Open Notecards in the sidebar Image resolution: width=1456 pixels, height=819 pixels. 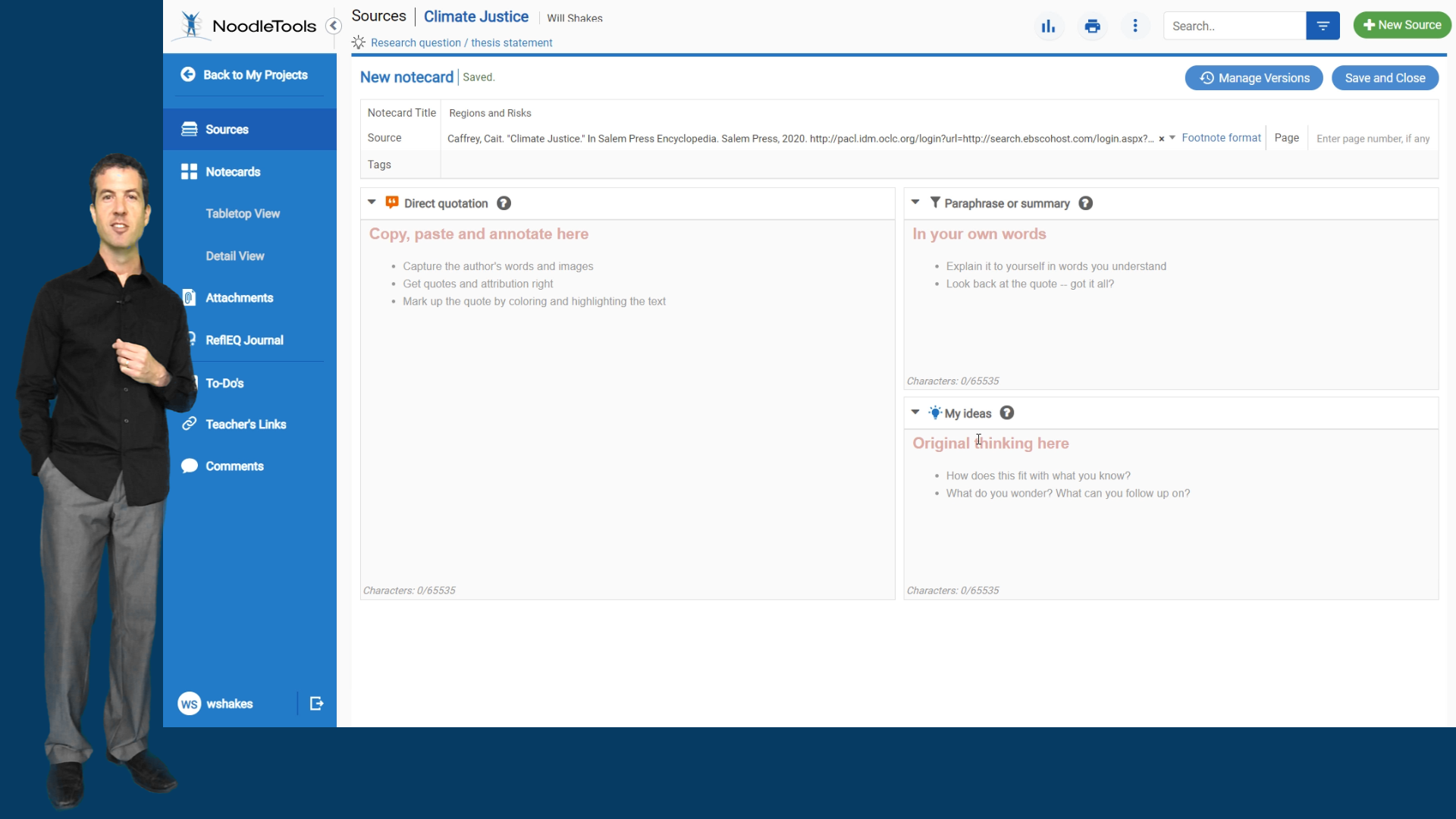tap(233, 172)
